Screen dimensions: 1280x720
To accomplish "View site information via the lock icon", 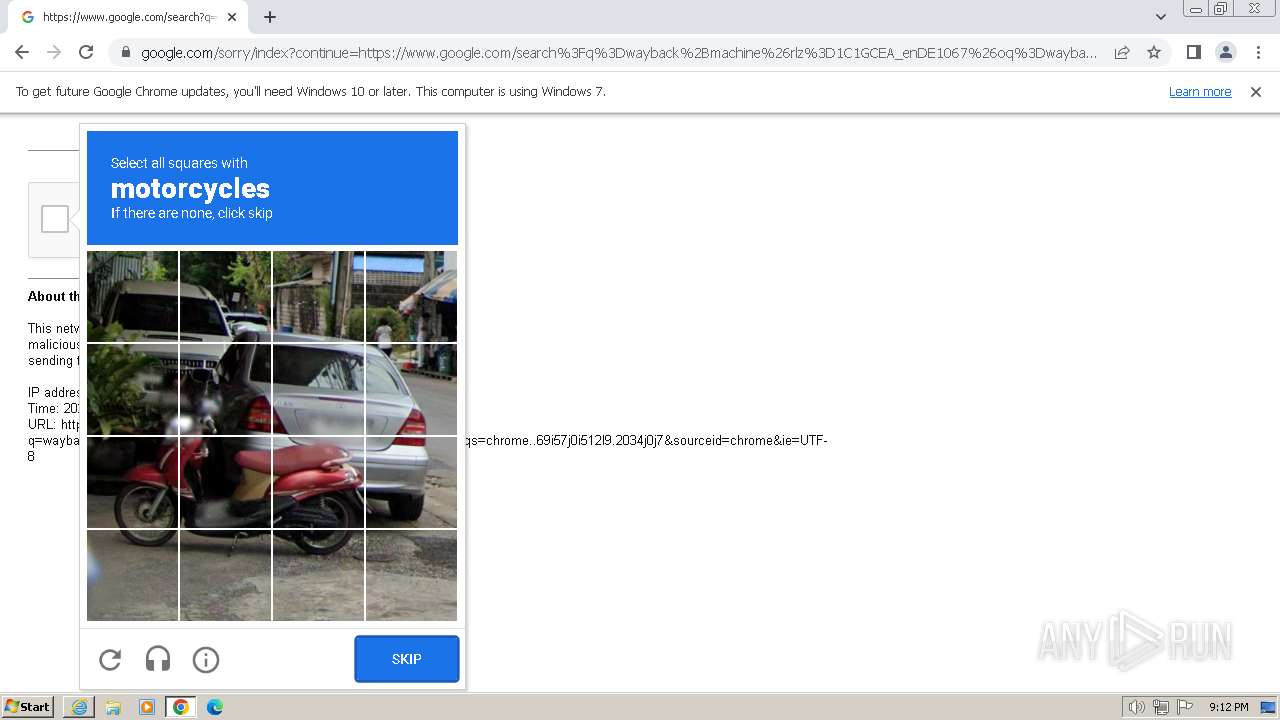I will (x=125, y=53).
